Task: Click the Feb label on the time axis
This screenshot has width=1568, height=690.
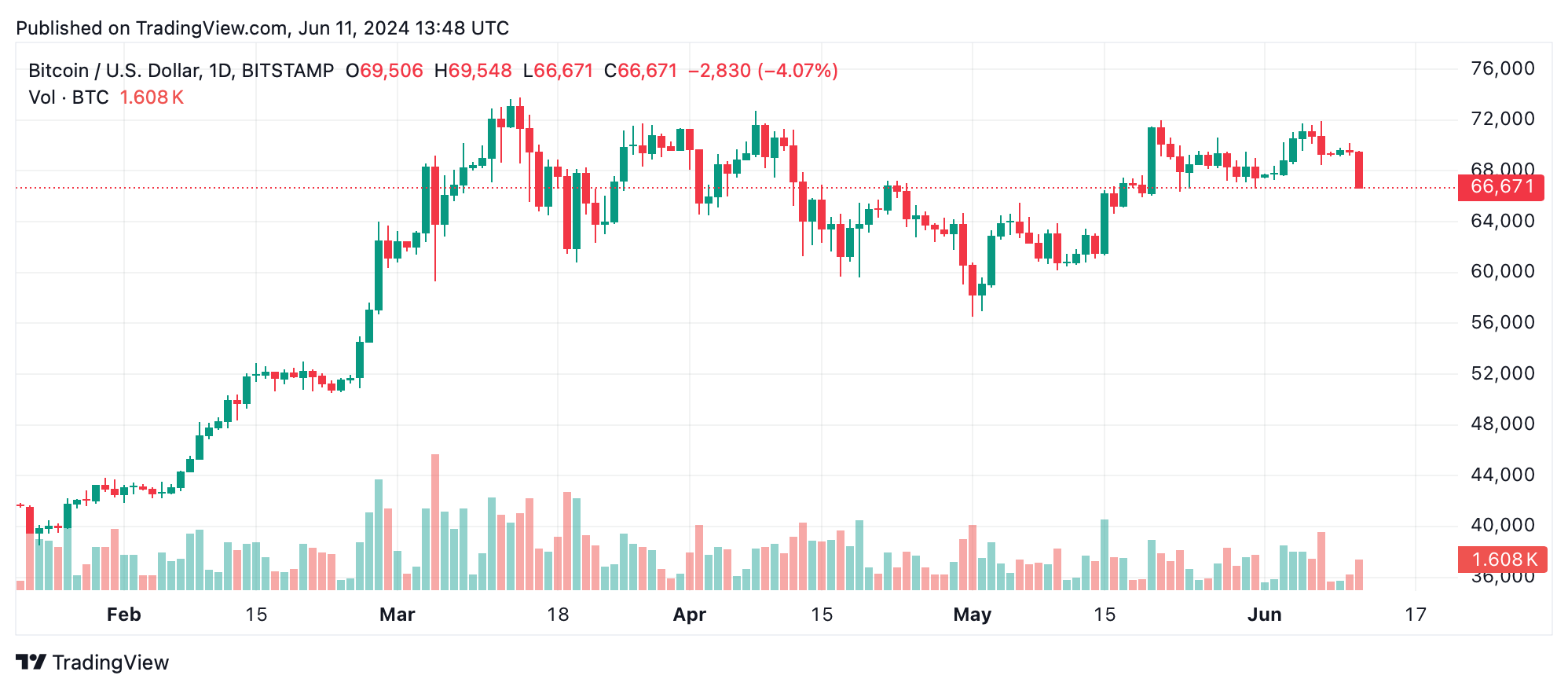Action: 124,615
